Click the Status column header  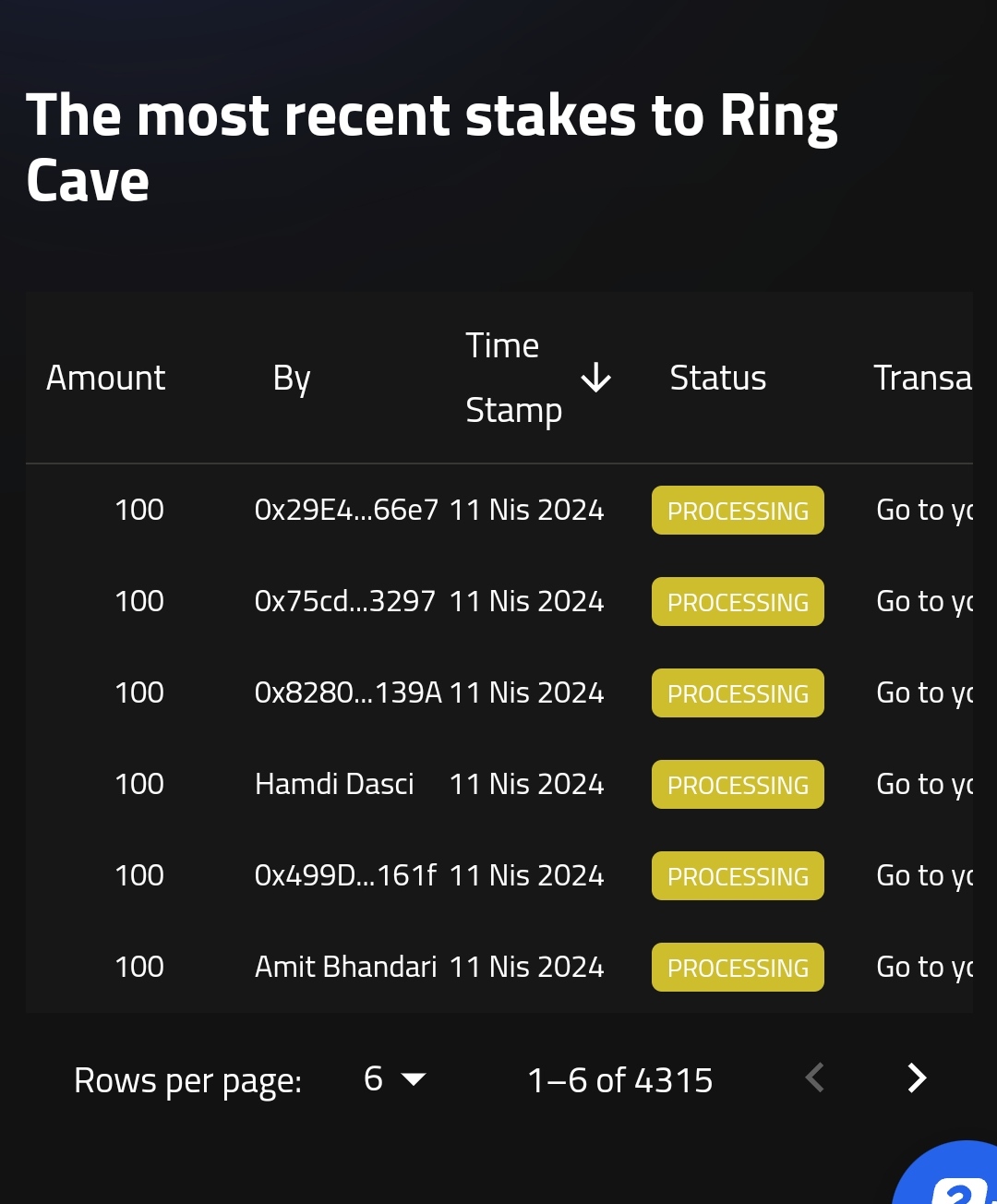(x=718, y=378)
